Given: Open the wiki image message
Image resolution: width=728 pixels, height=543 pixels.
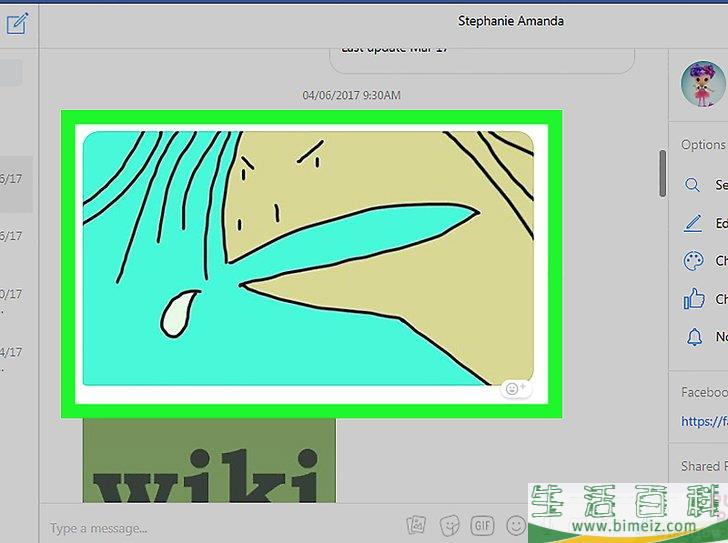Looking at the screenshot, I should [209, 460].
